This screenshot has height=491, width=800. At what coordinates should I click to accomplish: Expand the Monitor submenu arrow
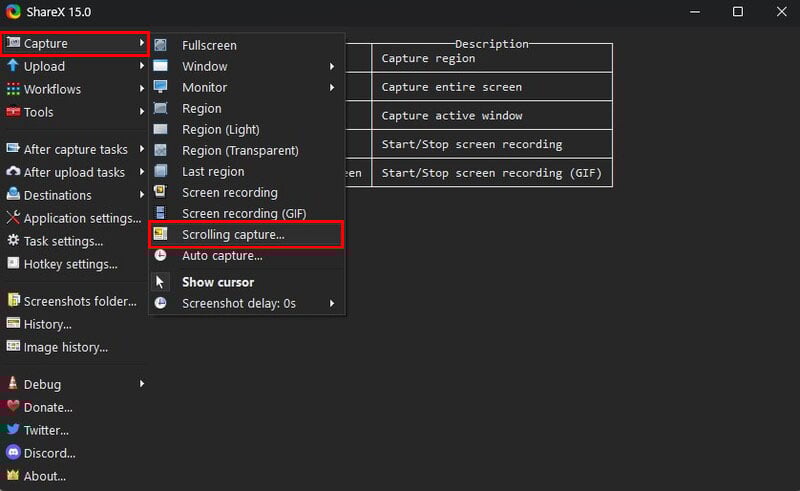click(x=332, y=87)
